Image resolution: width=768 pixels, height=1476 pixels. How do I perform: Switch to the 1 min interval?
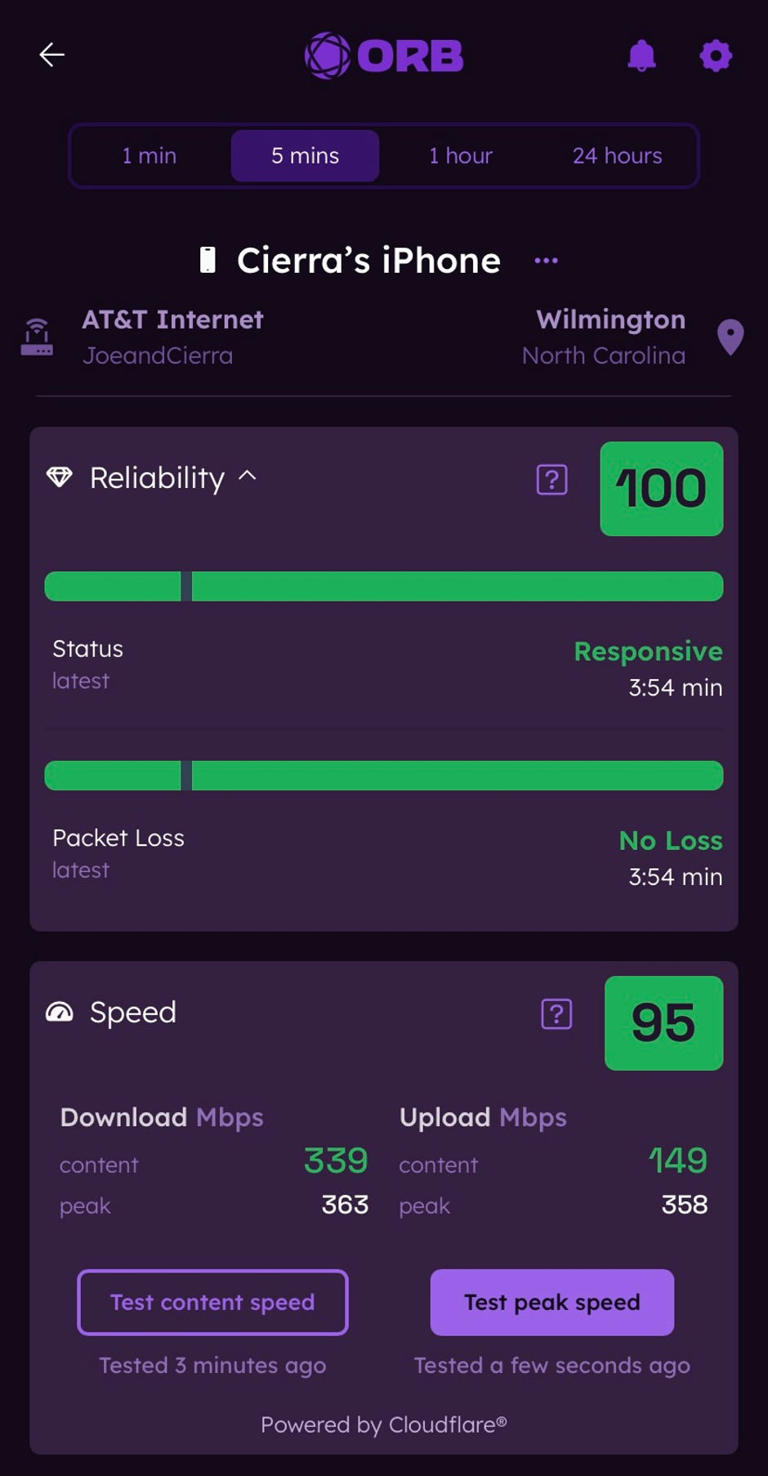click(148, 156)
